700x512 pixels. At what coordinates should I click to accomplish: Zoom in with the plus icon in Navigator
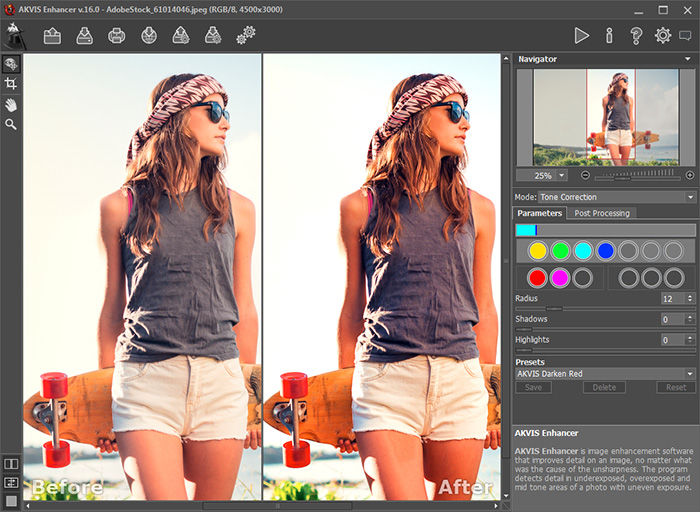click(x=690, y=175)
